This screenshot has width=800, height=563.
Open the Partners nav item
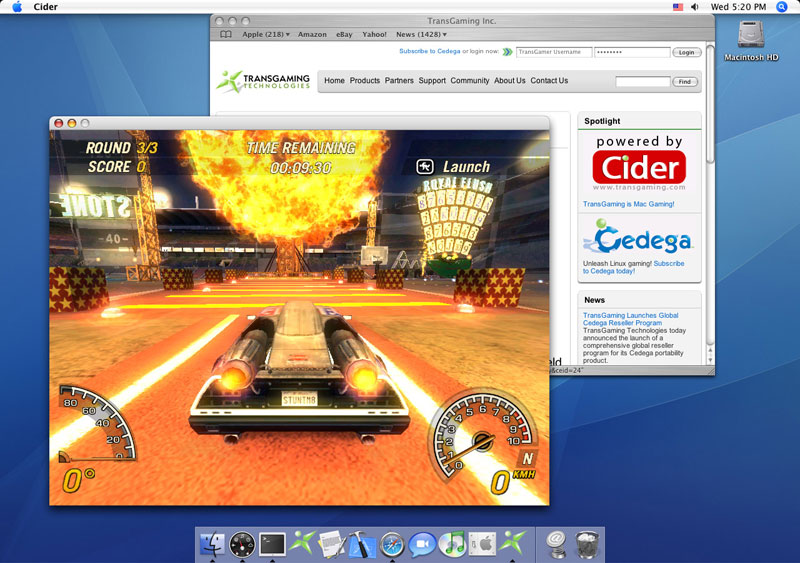coord(399,81)
